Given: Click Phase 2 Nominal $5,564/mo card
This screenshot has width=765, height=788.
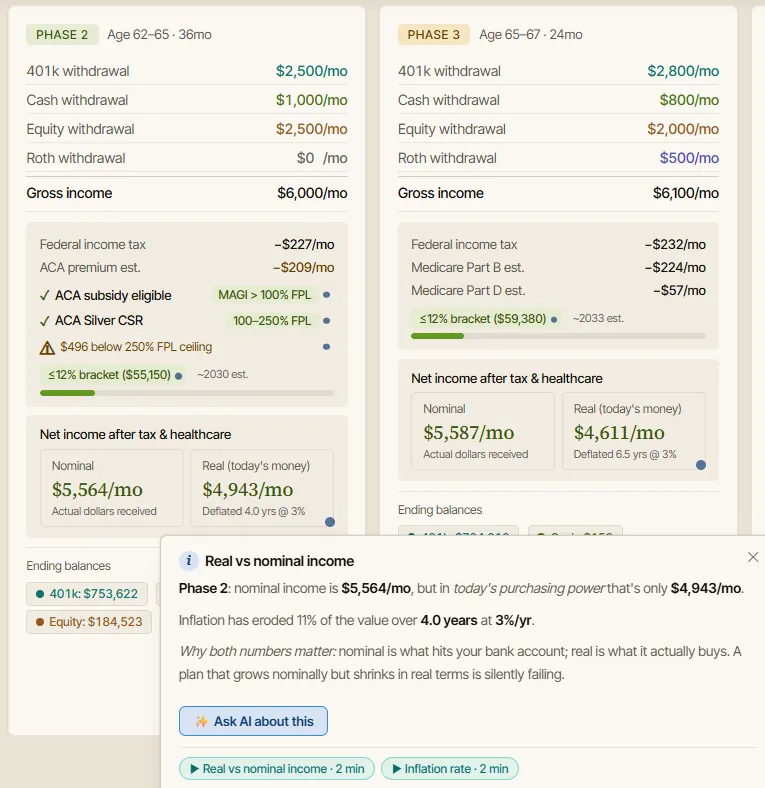Looking at the screenshot, I should pos(112,488).
